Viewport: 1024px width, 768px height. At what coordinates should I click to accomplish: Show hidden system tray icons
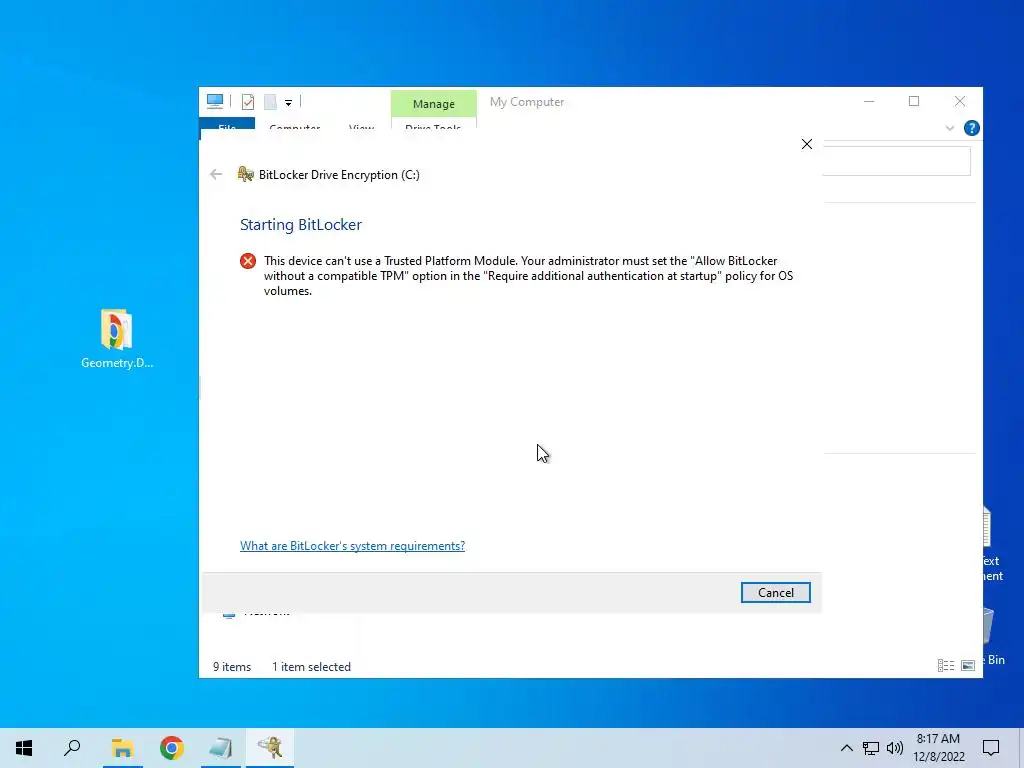tap(846, 748)
